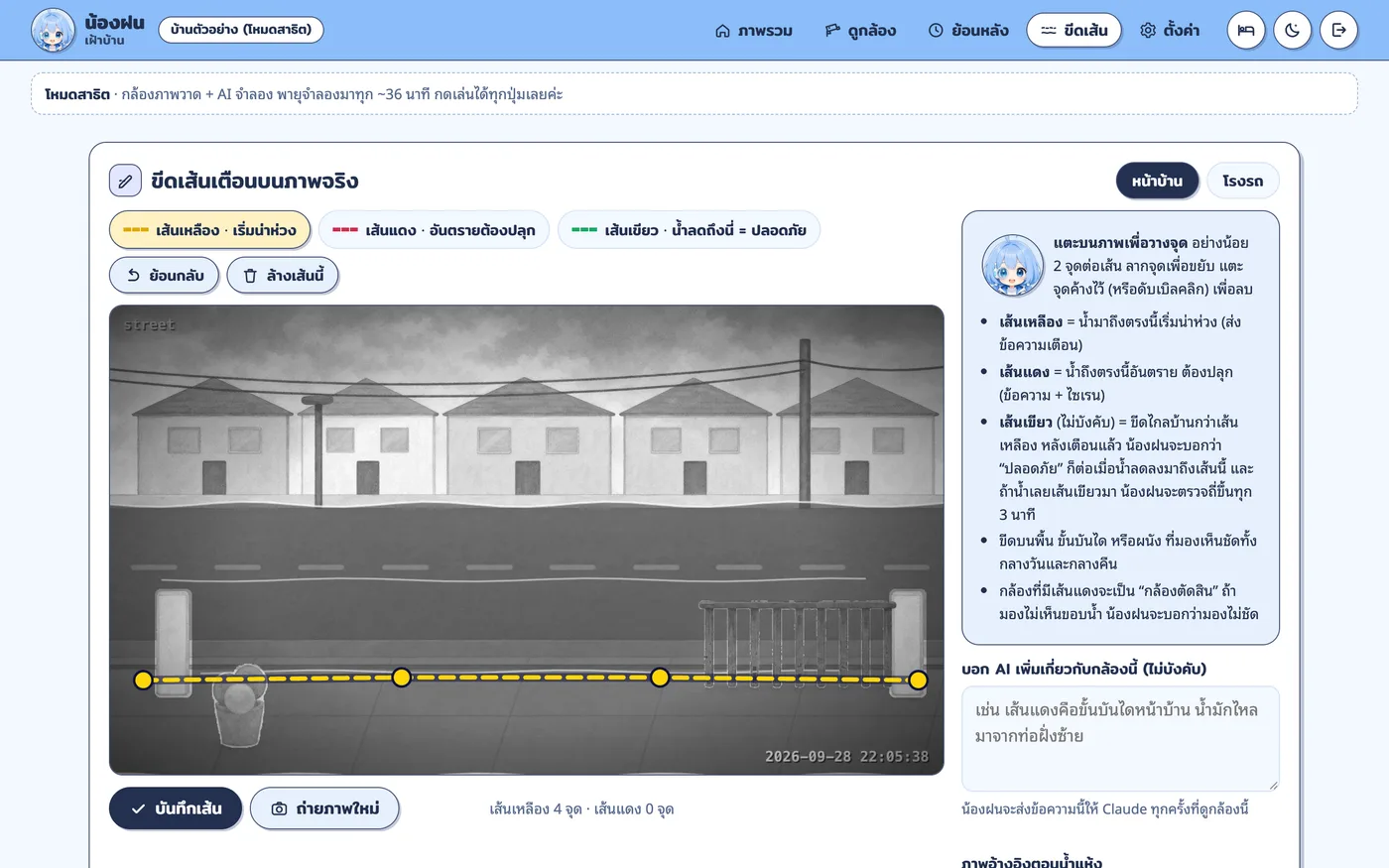Click the ย้อนกลับ undo button

164,276
